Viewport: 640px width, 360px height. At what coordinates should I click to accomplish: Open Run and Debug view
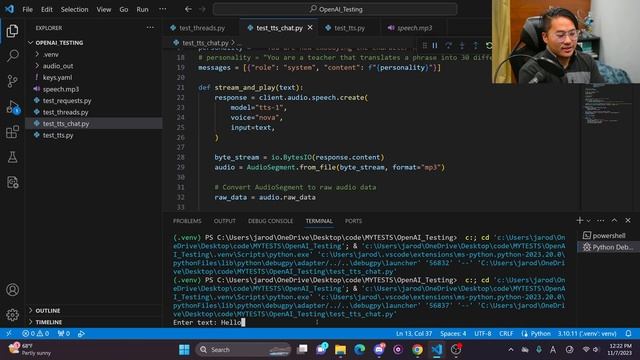coord(12,107)
